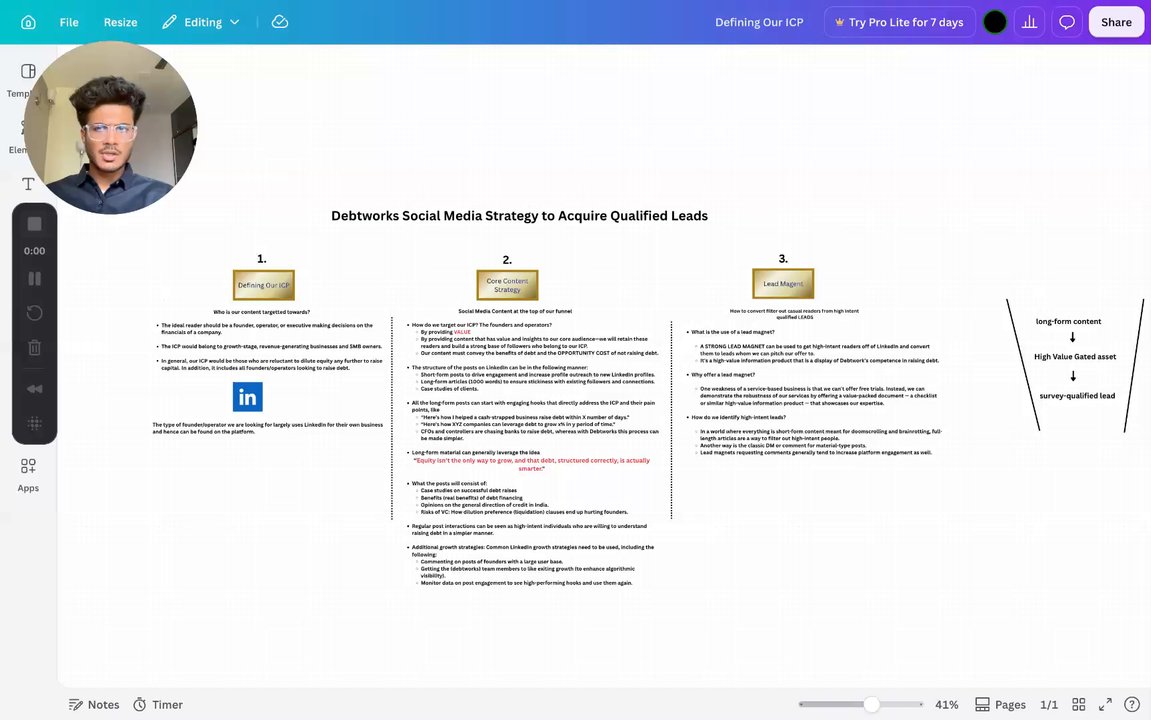
Task: Click the number 2. heading
Action: 506,260
